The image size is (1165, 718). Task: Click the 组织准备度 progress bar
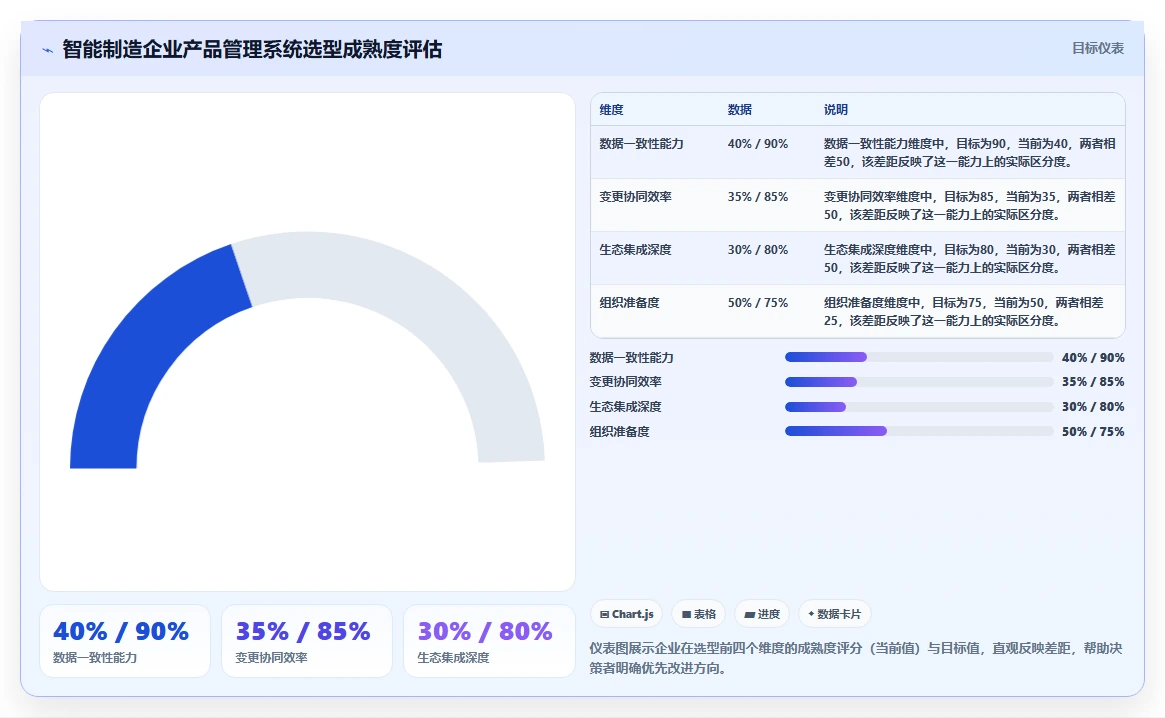click(919, 431)
